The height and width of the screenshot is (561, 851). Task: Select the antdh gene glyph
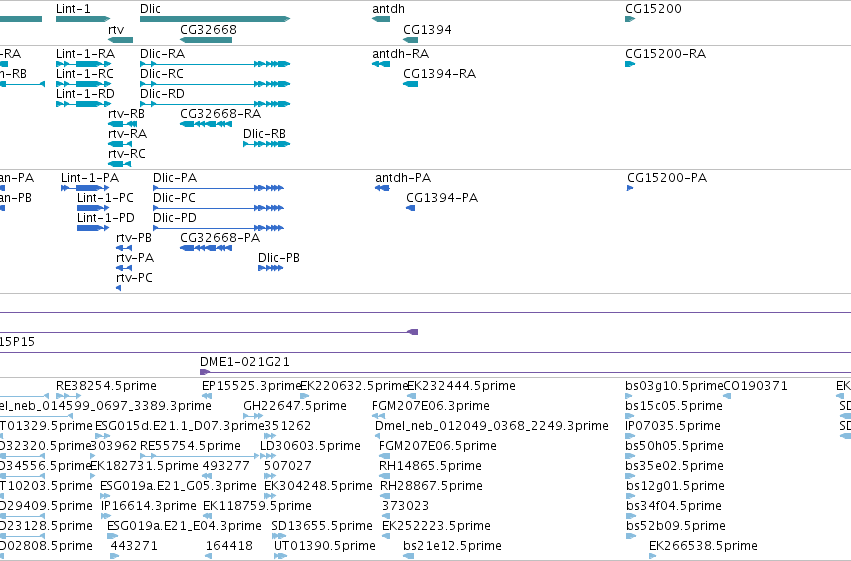click(x=381, y=19)
